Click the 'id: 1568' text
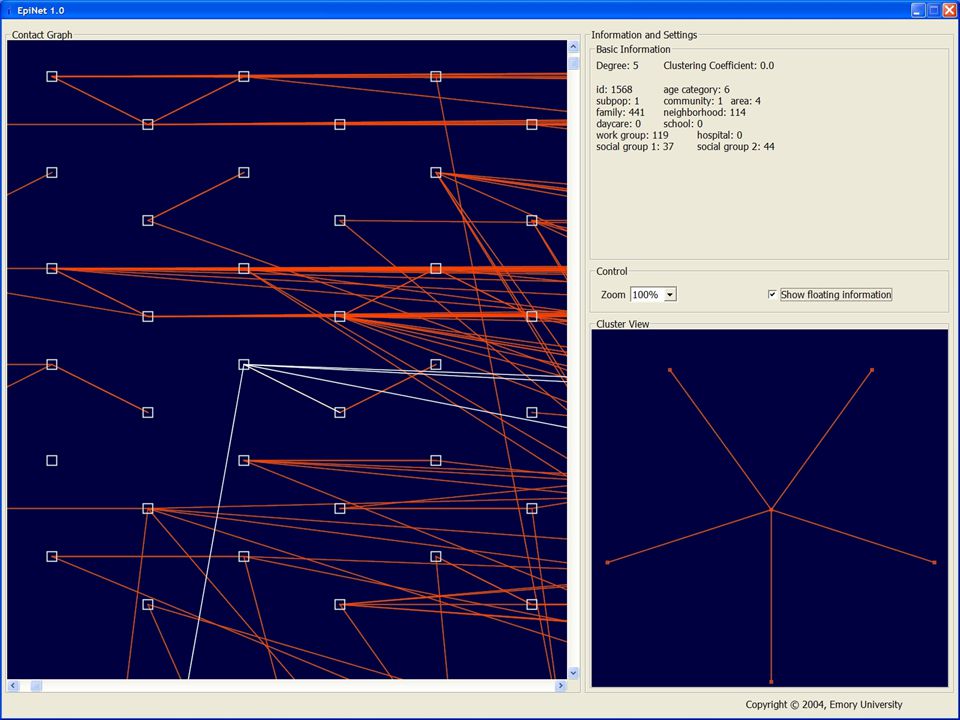 [614, 89]
